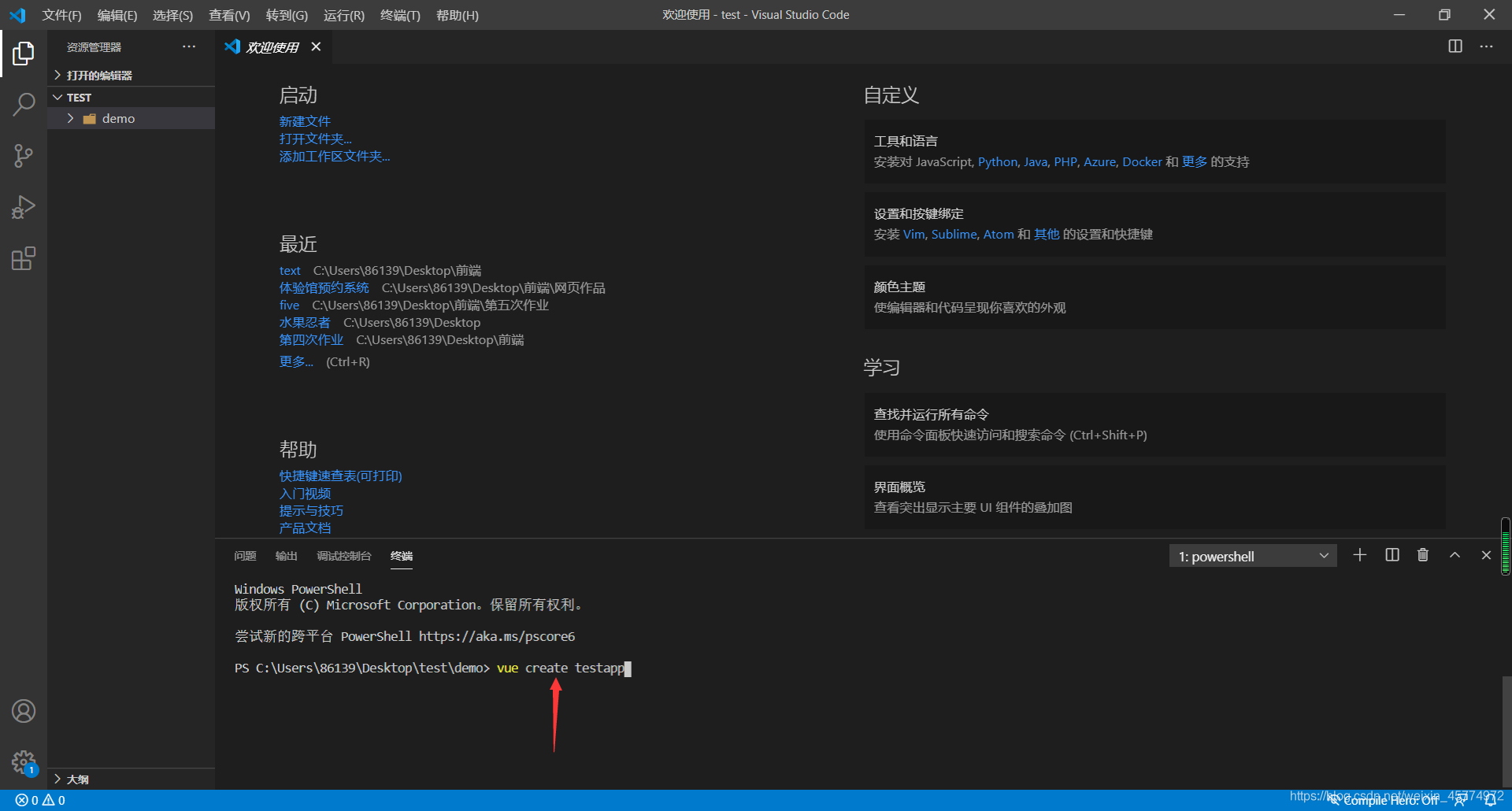Open the 查看(V) menu
The height and width of the screenshot is (811, 1512).
229,15
